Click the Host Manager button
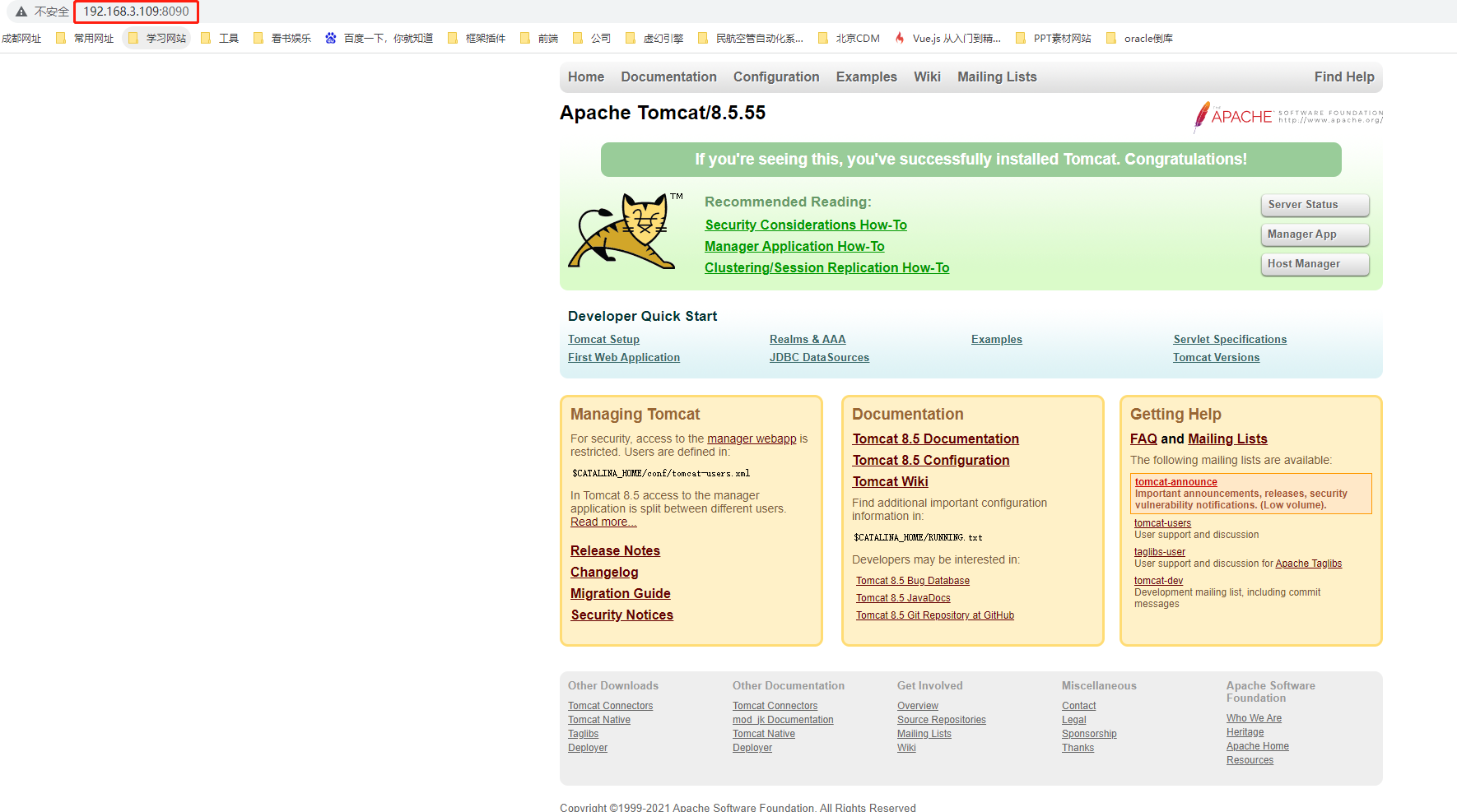 tap(1315, 264)
